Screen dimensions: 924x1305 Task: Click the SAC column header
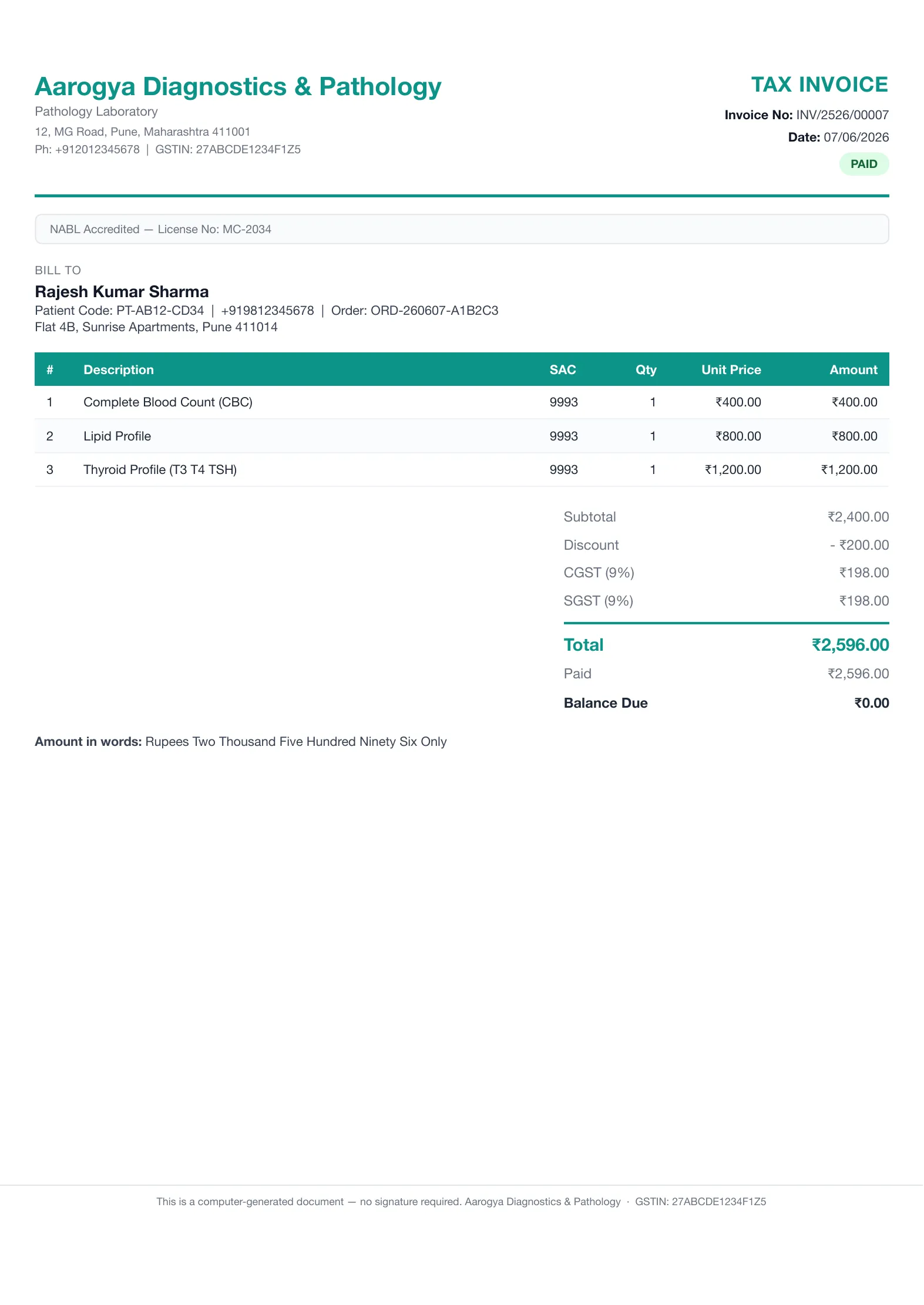pyautogui.click(x=563, y=370)
